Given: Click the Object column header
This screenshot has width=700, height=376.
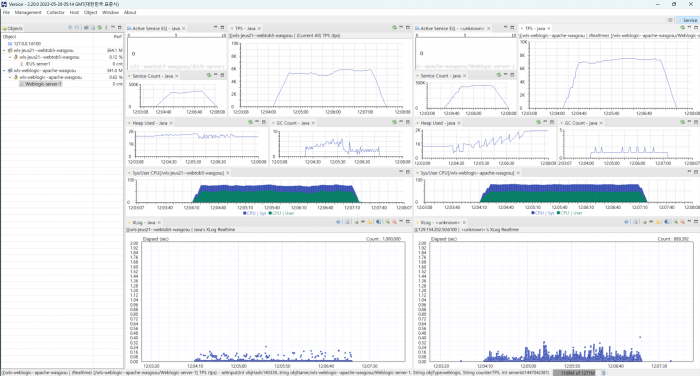Looking at the screenshot, I should 47,37.
